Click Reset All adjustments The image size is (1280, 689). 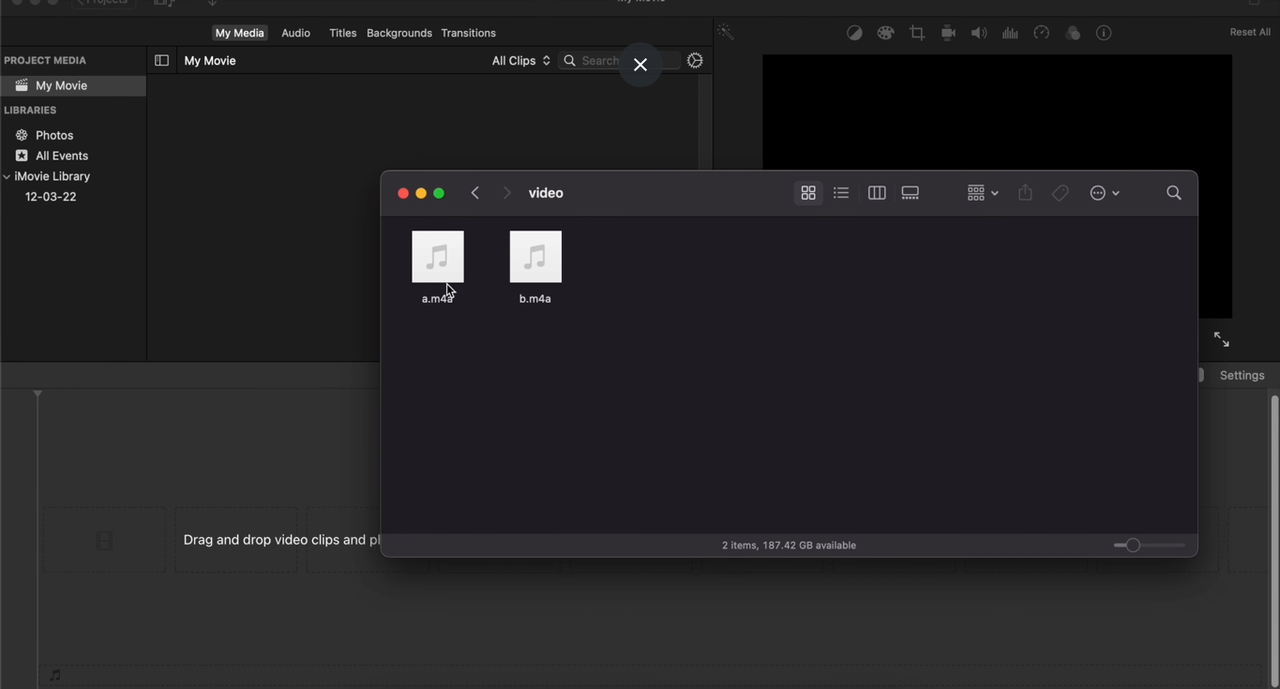pyautogui.click(x=1250, y=32)
